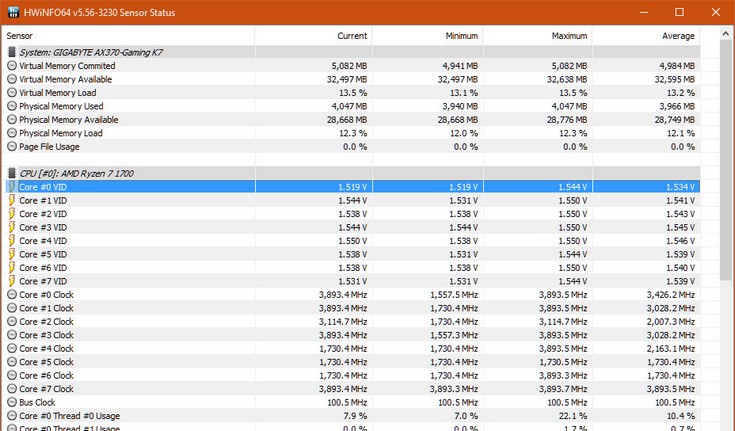
Task: Click the Core #1 VID lightning bolt icon
Action: point(11,200)
